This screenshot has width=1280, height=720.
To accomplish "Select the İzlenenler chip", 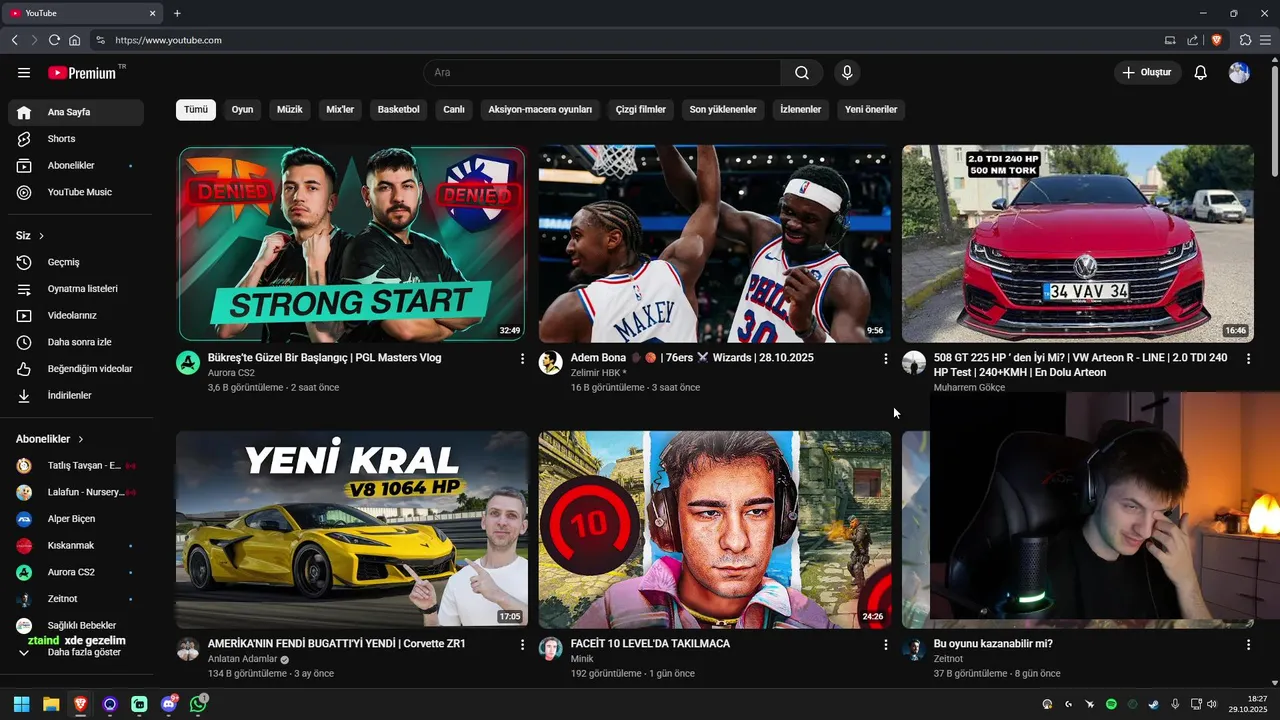I will [801, 109].
